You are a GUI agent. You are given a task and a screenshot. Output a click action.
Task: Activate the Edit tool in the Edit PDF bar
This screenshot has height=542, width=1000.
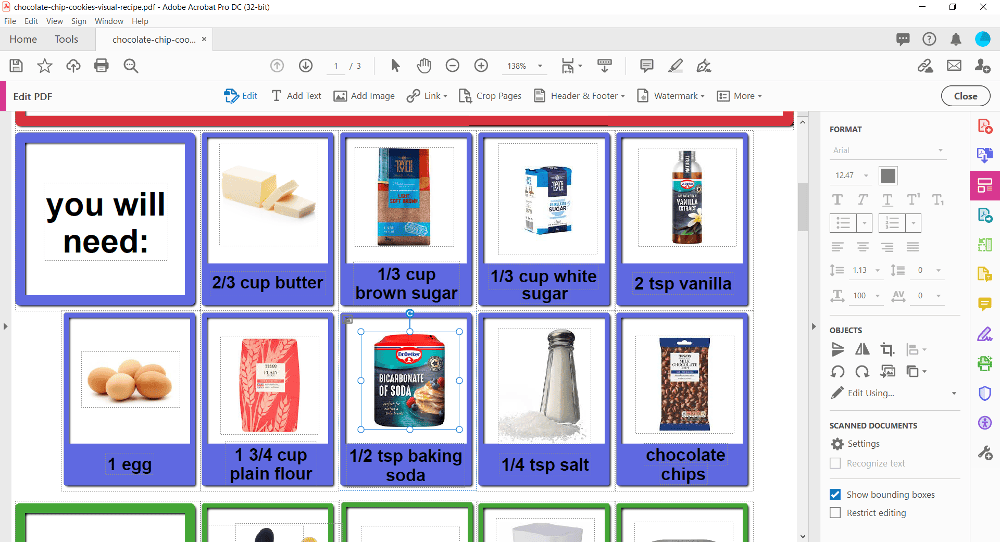coord(240,96)
